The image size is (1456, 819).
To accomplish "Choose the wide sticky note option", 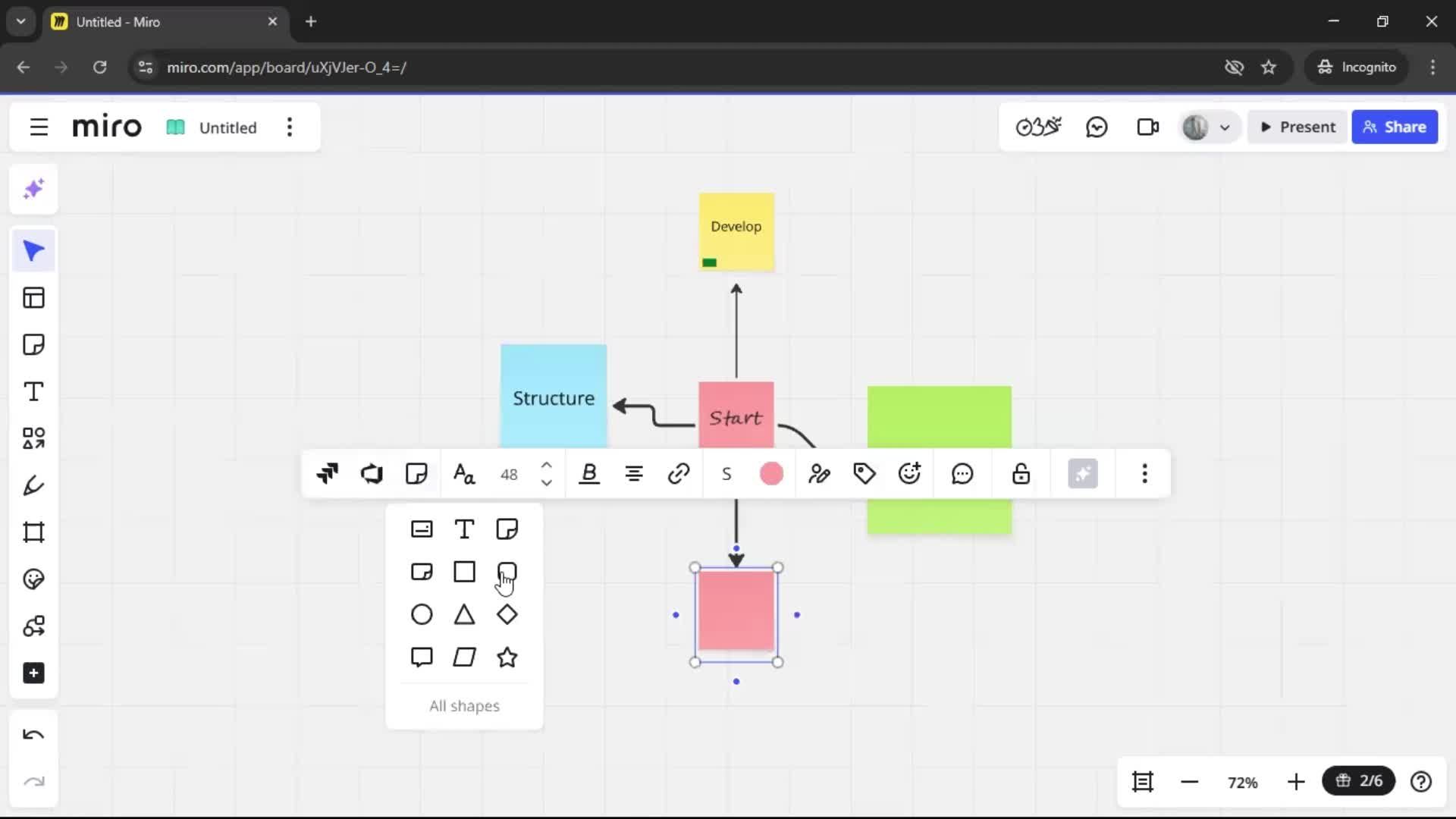I will click(422, 572).
